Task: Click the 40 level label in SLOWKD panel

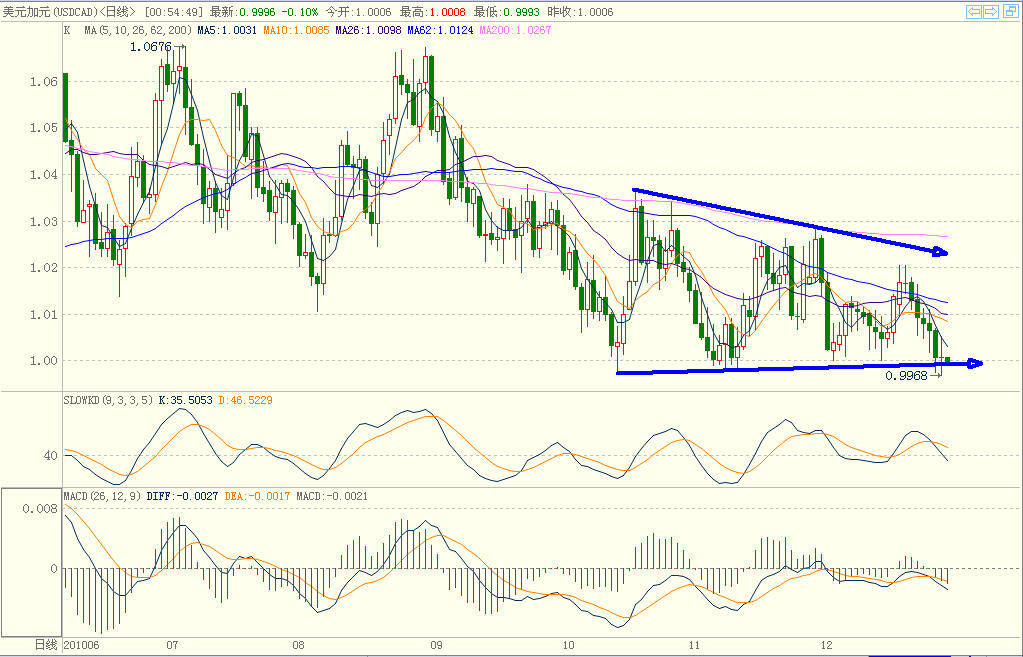Action: click(x=51, y=456)
